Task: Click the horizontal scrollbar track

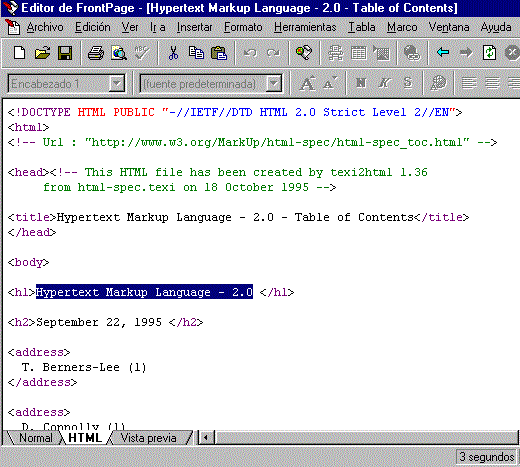Action: click(366, 437)
